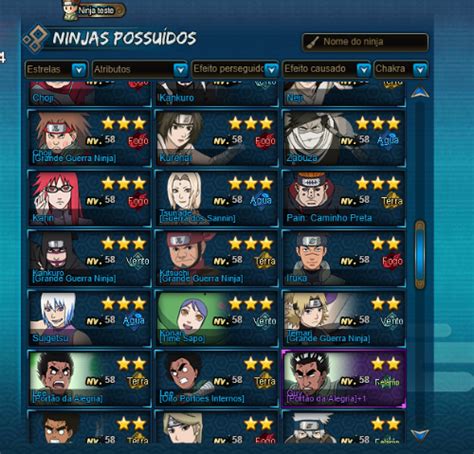This screenshot has width=474, height=454.
Task: Select Tsunade Guerra dos Sannin card
Action: [216, 198]
